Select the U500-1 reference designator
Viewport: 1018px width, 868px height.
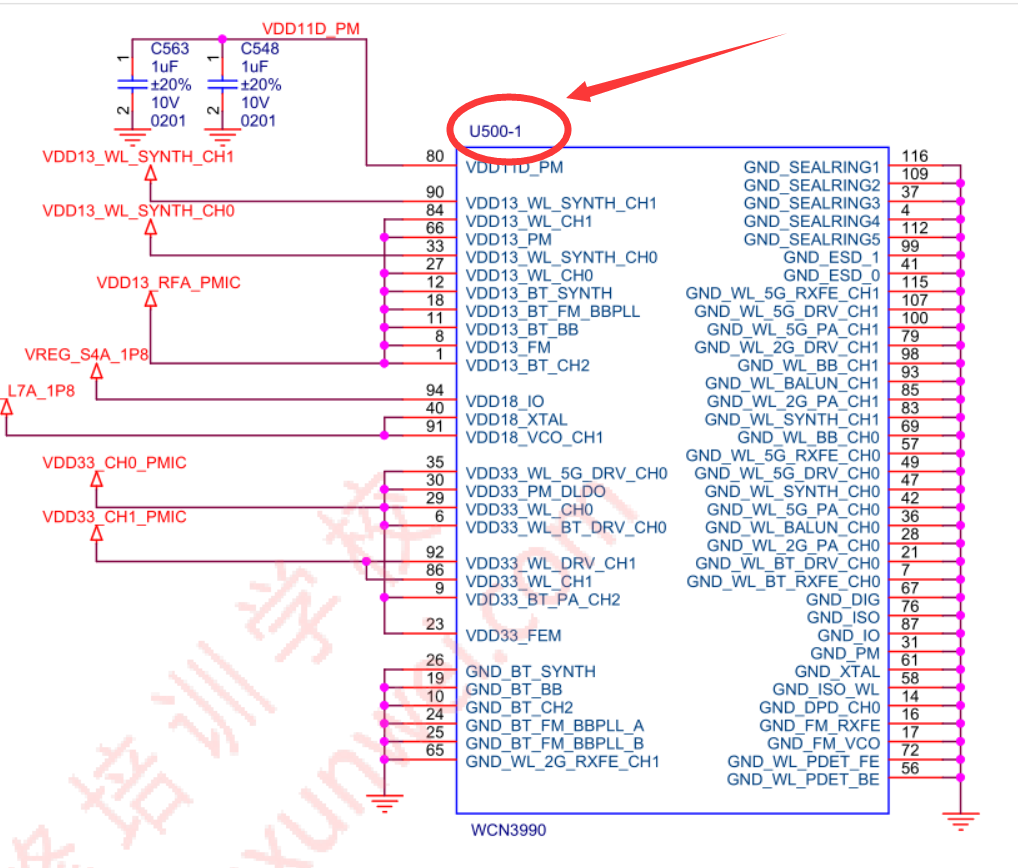[495, 131]
